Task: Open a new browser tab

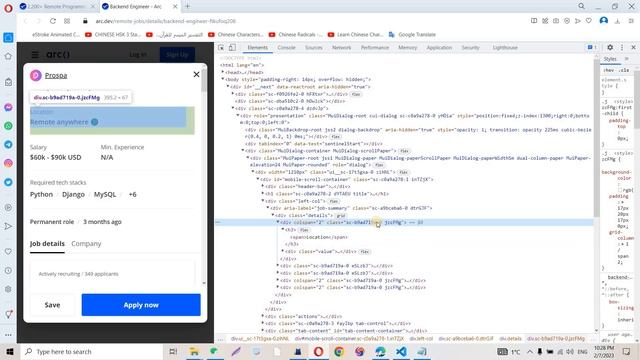Action: pos(187,7)
